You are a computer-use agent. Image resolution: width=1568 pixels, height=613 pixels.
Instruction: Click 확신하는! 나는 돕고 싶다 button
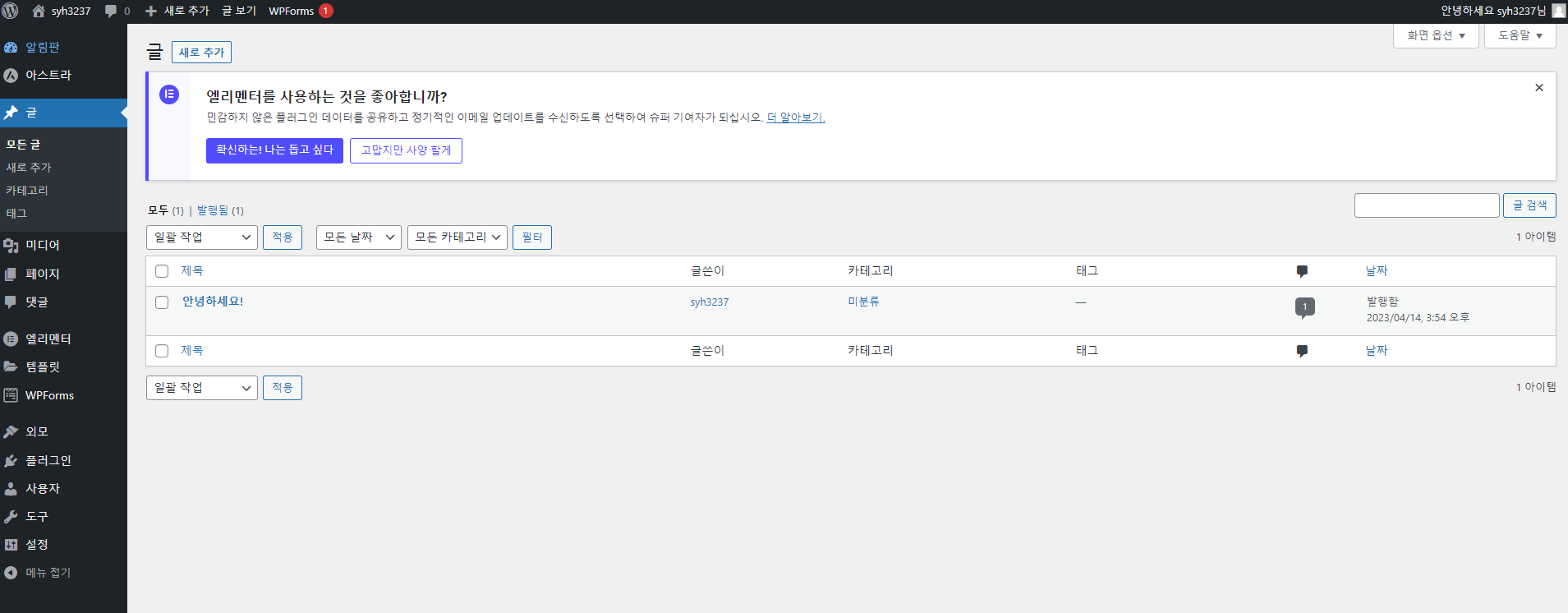274,150
